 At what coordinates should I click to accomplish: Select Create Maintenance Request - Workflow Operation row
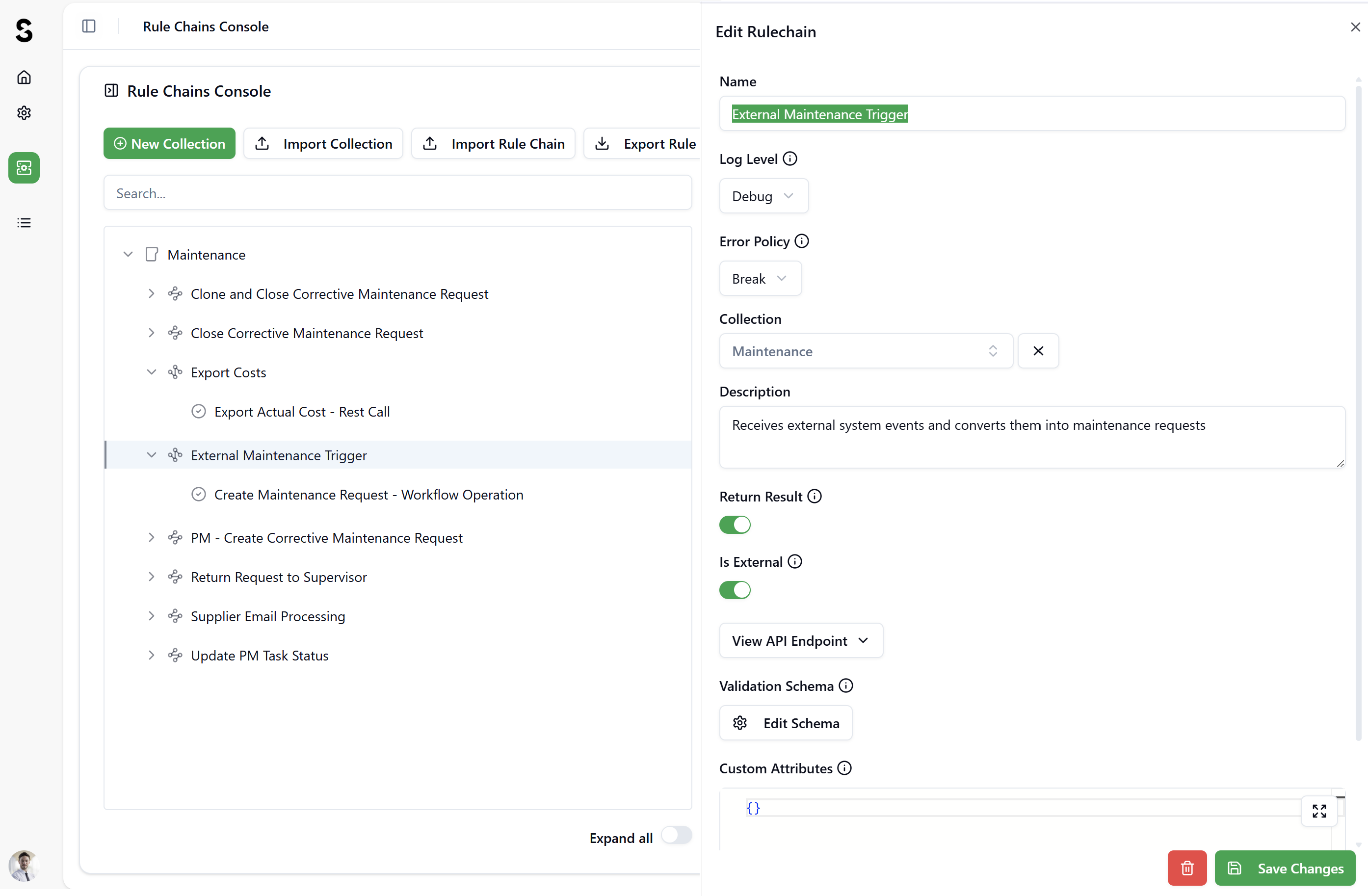click(398, 494)
